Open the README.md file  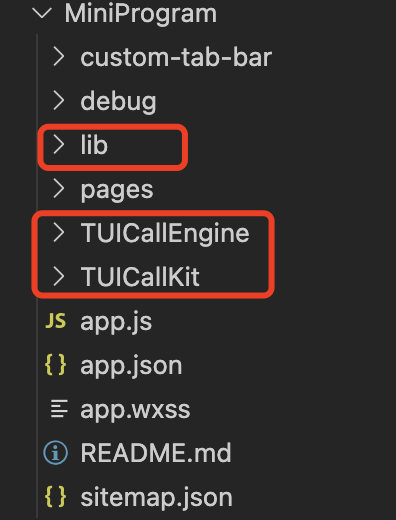pos(156,453)
